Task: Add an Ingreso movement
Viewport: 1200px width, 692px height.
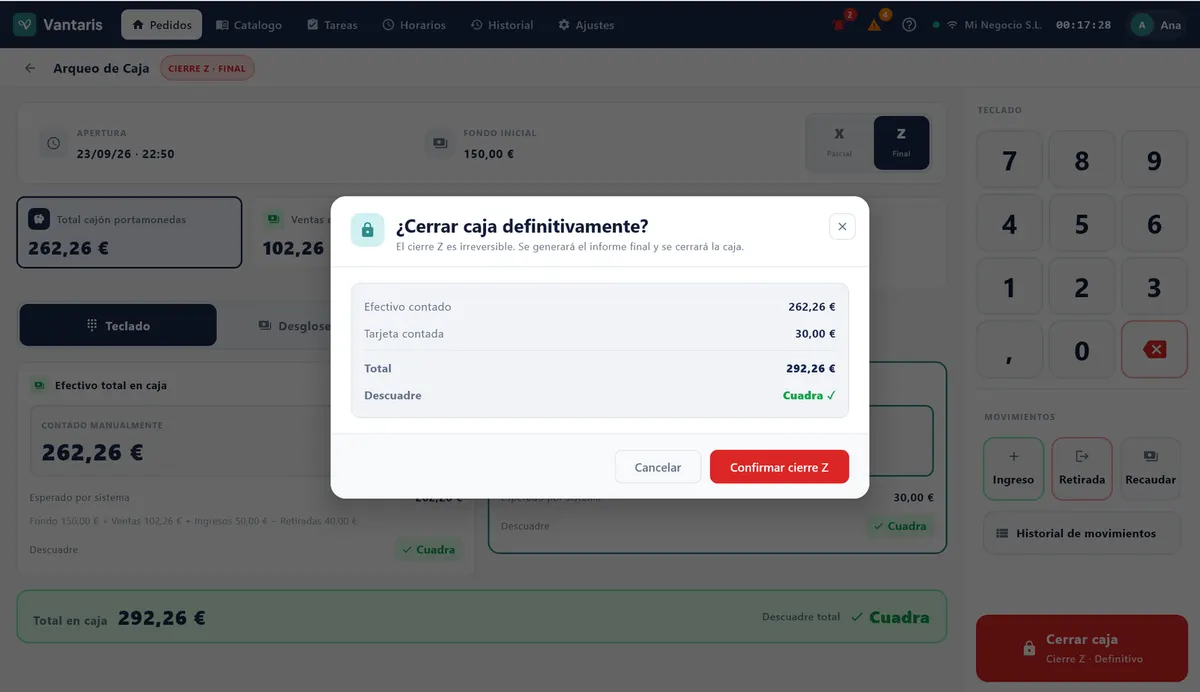Action: pos(1013,468)
